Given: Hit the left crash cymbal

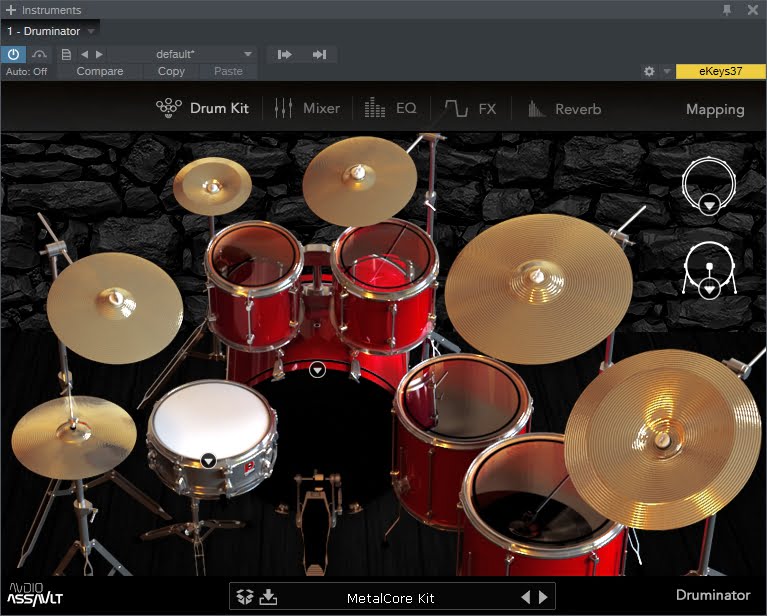Looking at the screenshot, I should point(114,307).
